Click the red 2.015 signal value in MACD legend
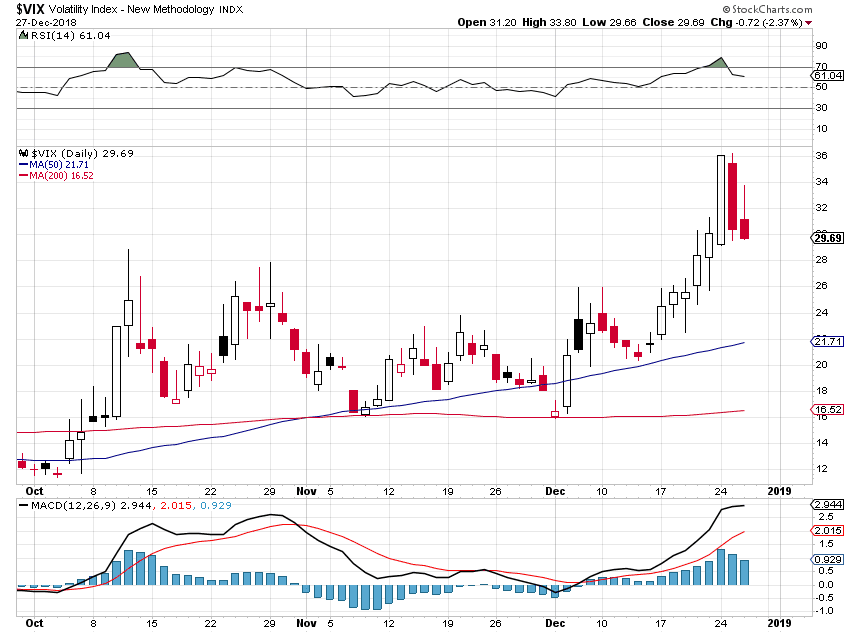The width and height of the screenshot is (850, 633). pyautogui.click(x=176, y=505)
